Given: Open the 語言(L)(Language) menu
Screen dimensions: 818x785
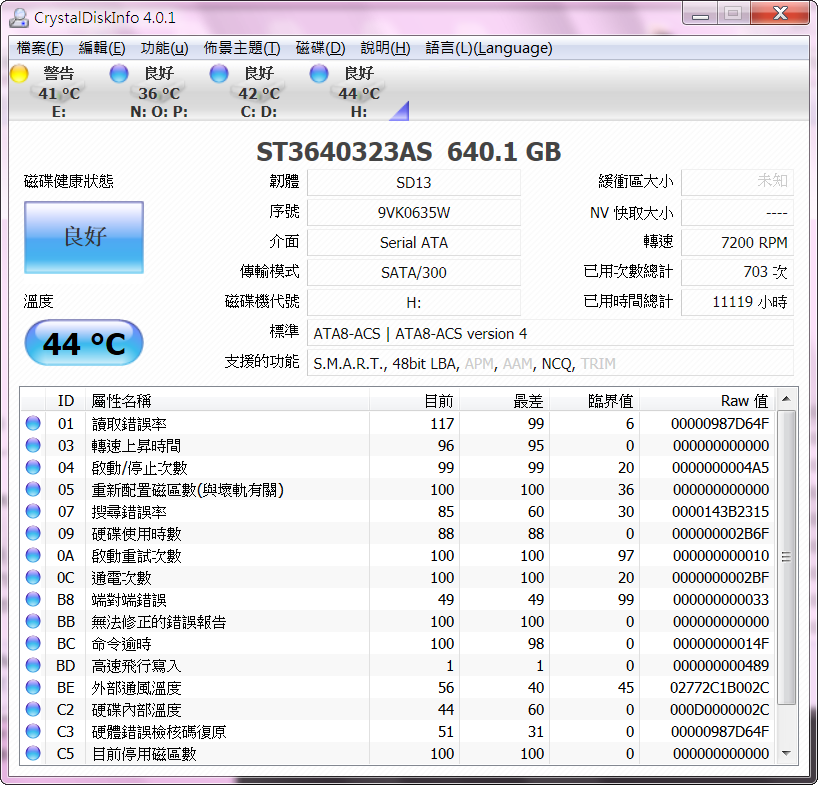Looking at the screenshot, I should [489, 48].
